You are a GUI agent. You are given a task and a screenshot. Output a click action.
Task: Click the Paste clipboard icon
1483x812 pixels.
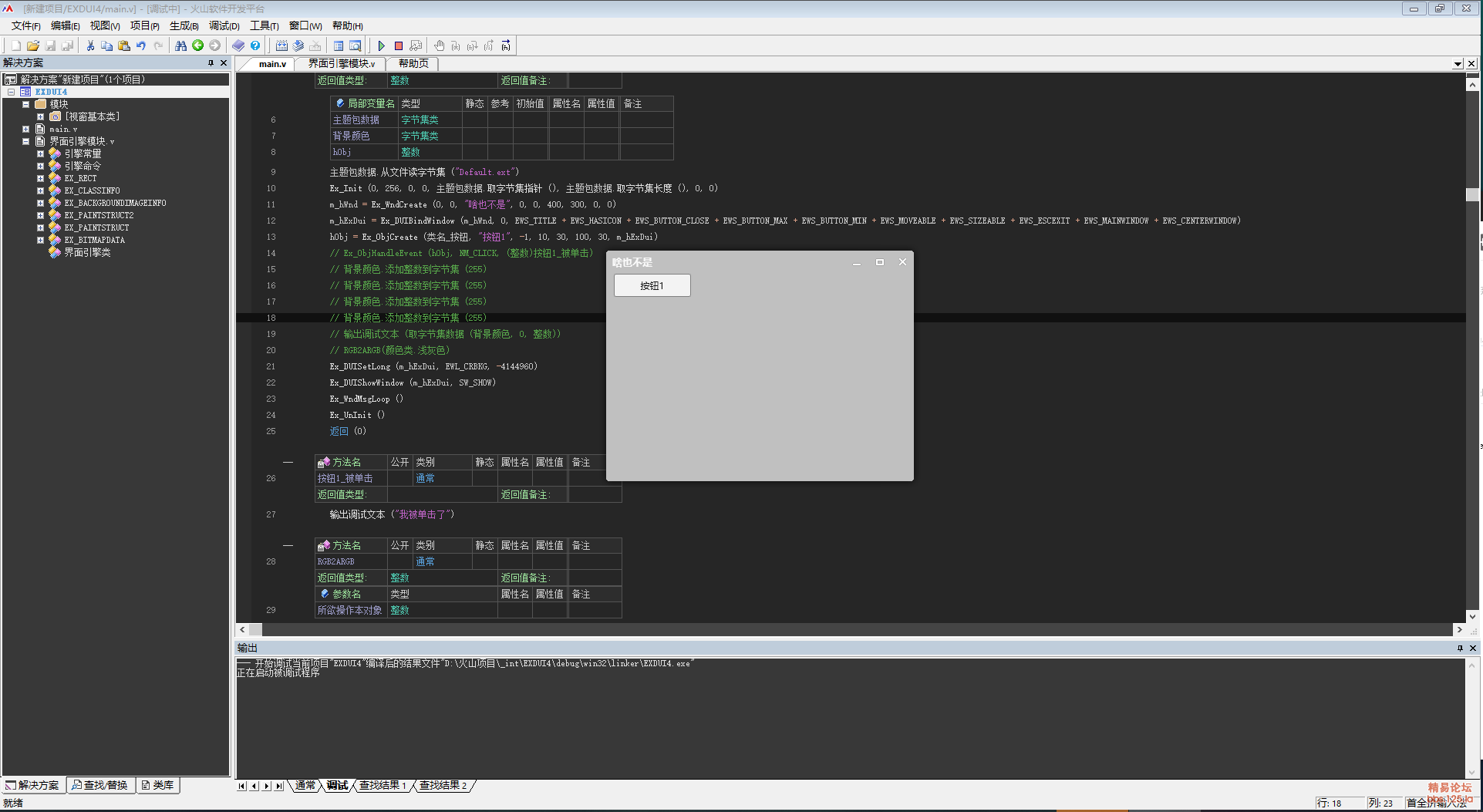[x=124, y=45]
